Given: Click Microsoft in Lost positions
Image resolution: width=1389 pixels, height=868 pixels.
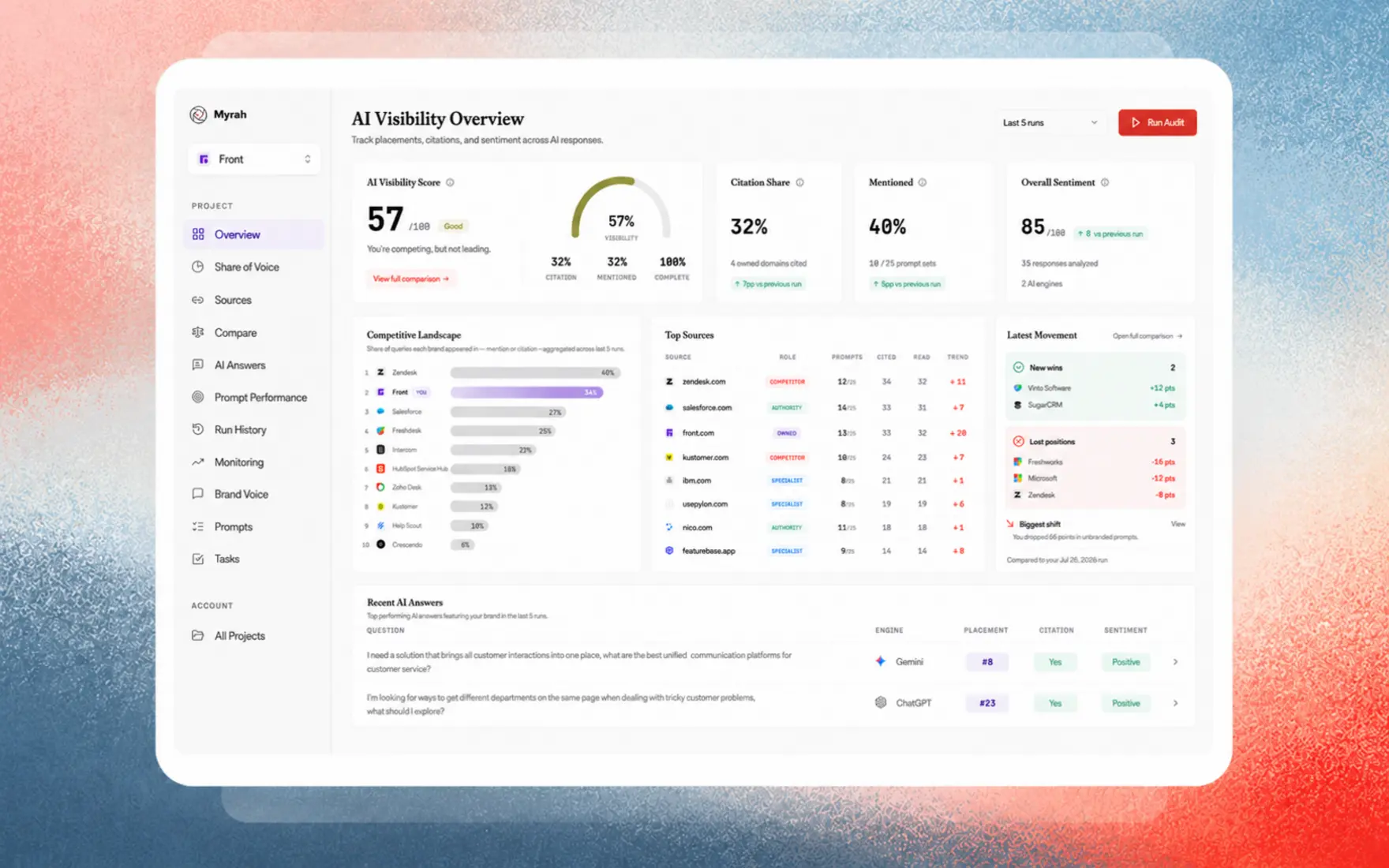Looking at the screenshot, I should (1042, 478).
